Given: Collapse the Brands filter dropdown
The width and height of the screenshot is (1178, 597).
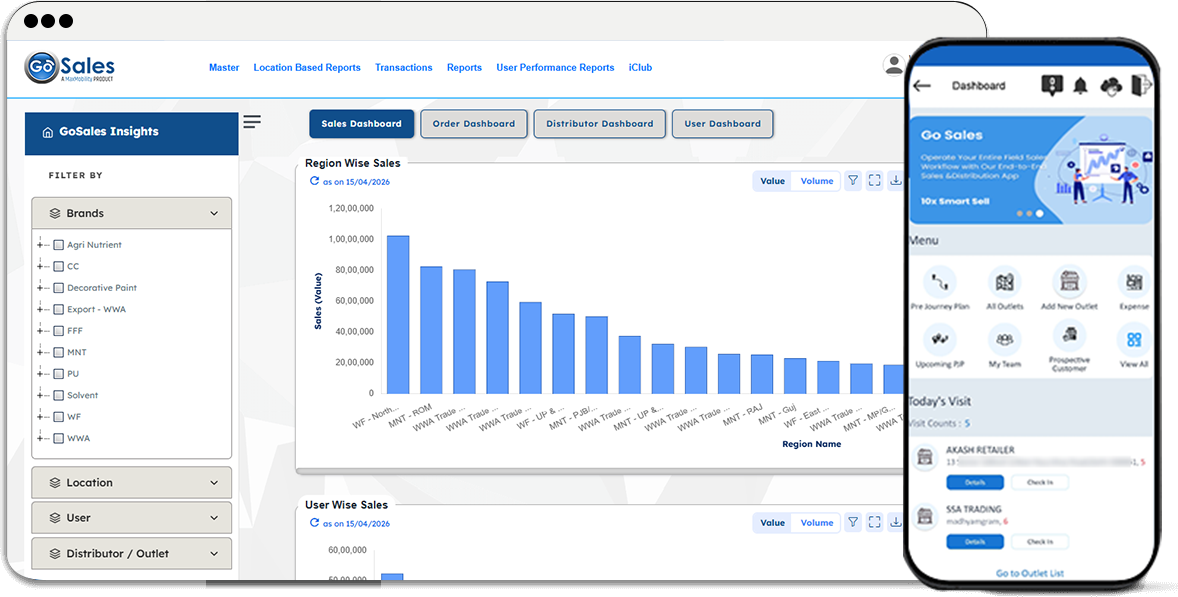Looking at the screenshot, I should pyautogui.click(x=131, y=213).
